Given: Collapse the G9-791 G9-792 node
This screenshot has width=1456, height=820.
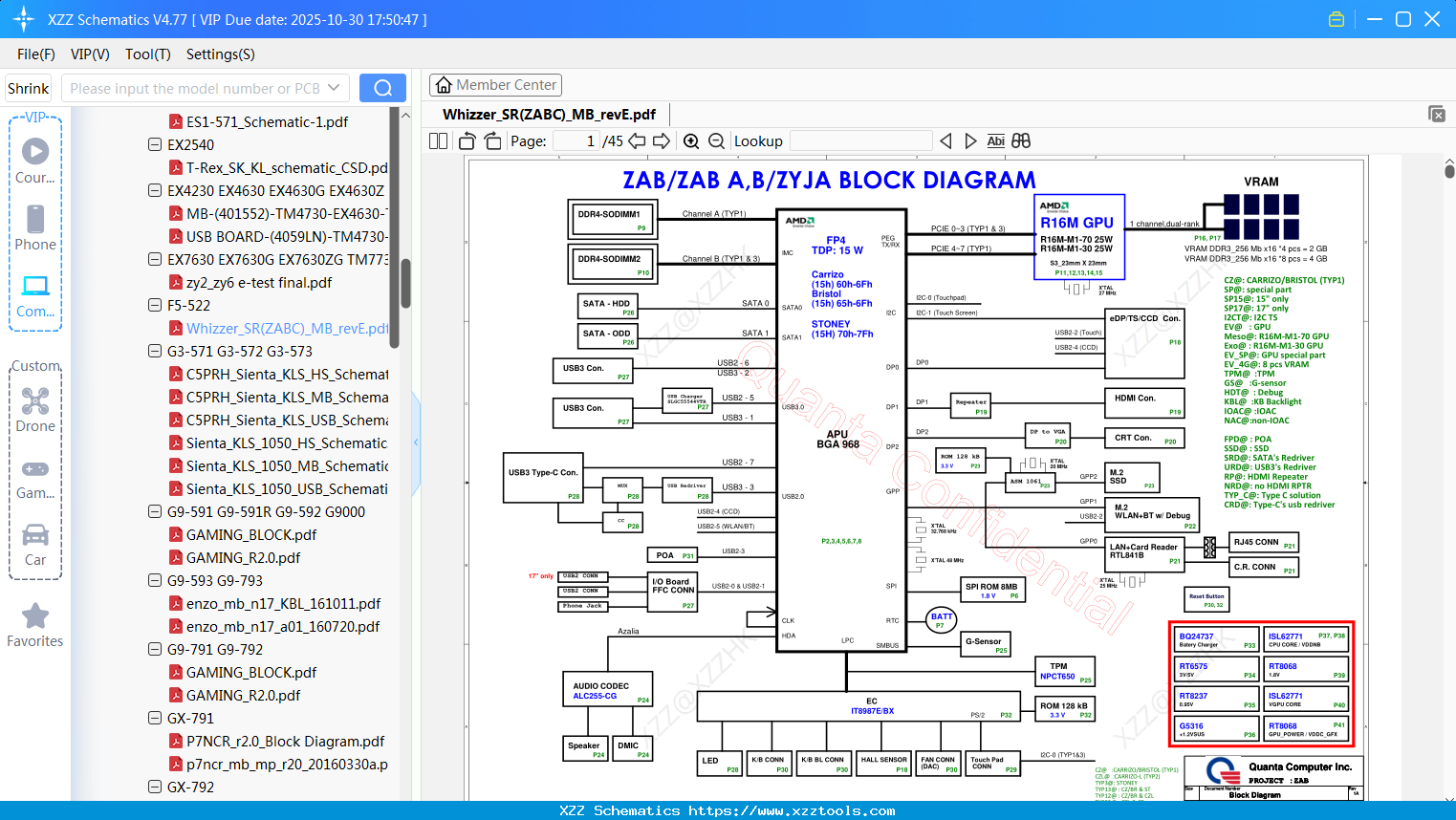Looking at the screenshot, I should (155, 649).
